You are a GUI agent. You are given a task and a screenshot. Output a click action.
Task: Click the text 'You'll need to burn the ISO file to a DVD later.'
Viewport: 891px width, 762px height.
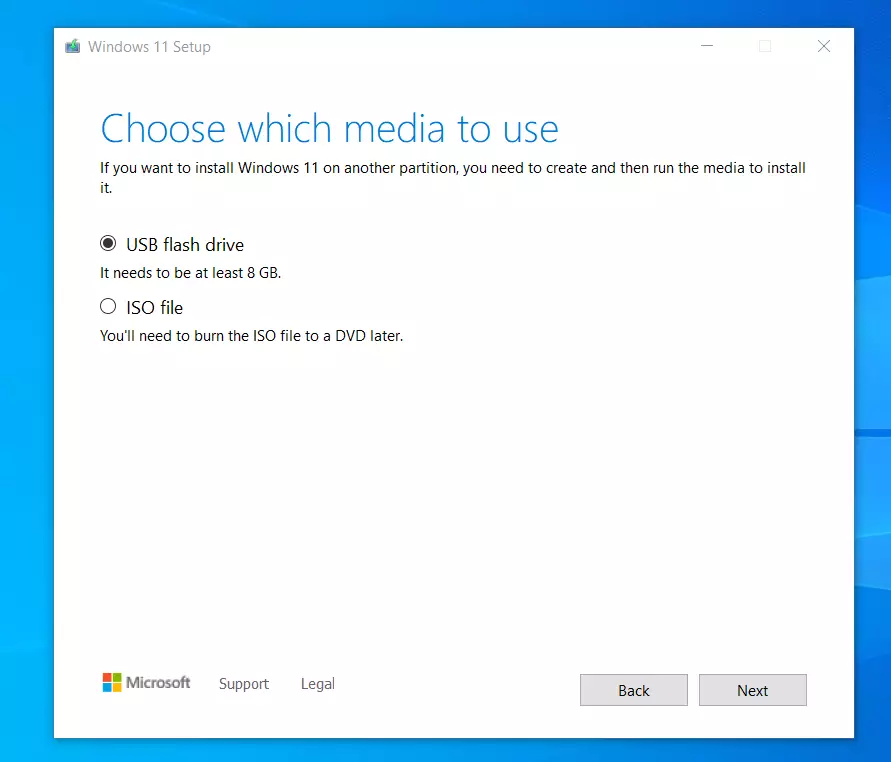pos(251,336)
